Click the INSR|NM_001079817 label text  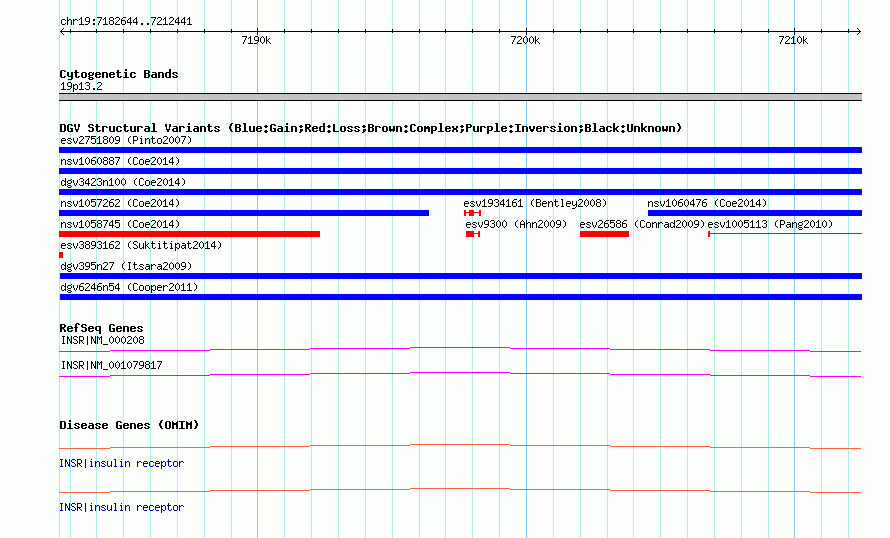[111, 365]
